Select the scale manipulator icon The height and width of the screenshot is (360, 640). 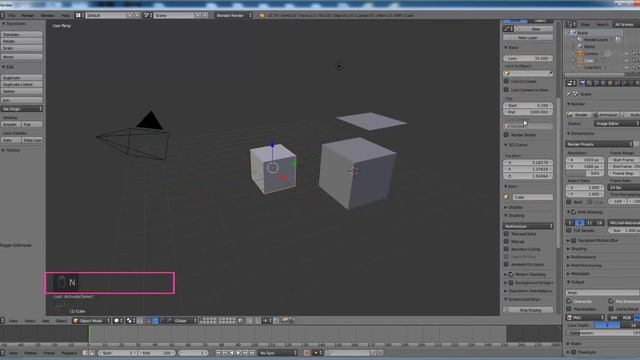[169, 321]
